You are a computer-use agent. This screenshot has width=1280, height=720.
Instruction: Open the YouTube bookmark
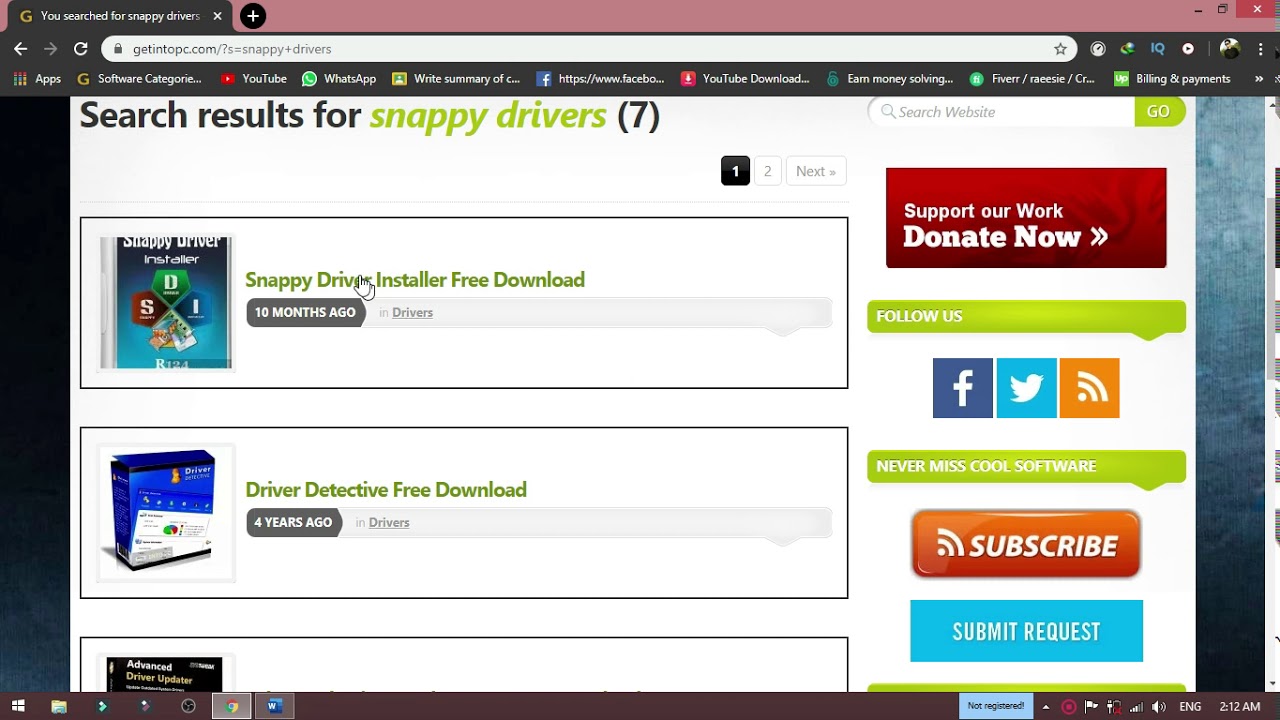coord(253,78)
